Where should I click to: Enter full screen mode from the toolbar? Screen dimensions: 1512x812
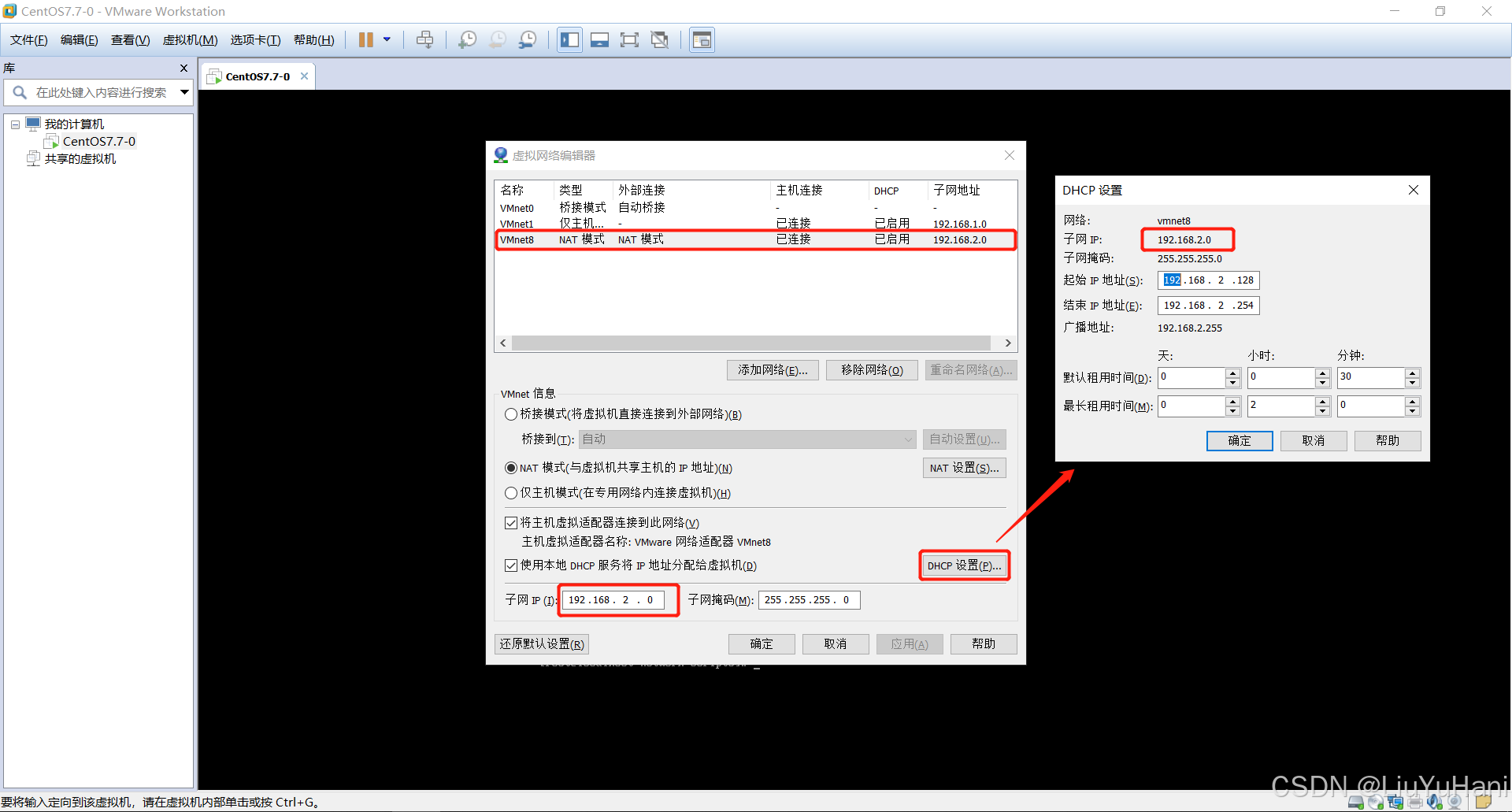click(x=629, y=40)
